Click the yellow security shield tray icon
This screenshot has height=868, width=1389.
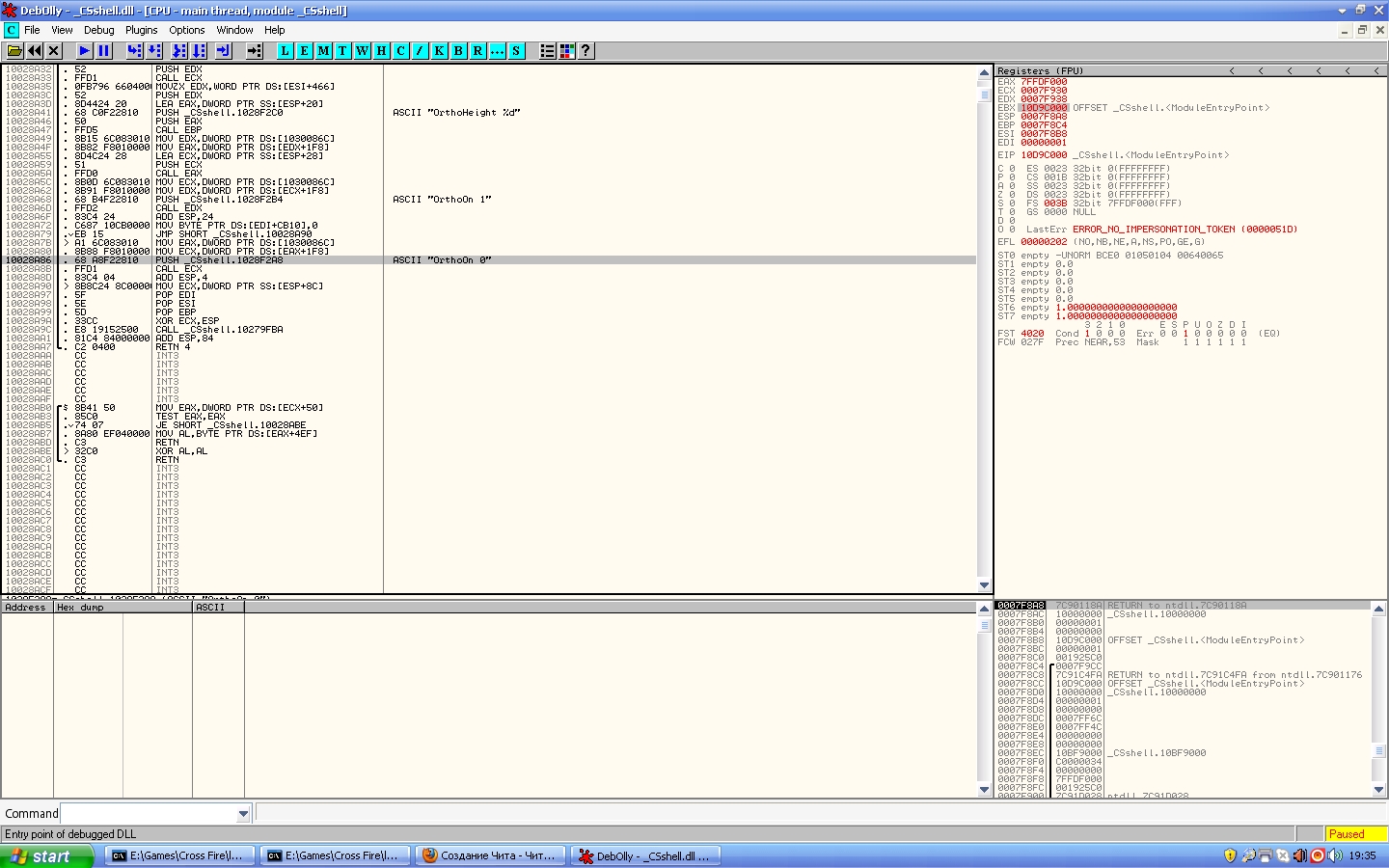tap(1230, 855)
